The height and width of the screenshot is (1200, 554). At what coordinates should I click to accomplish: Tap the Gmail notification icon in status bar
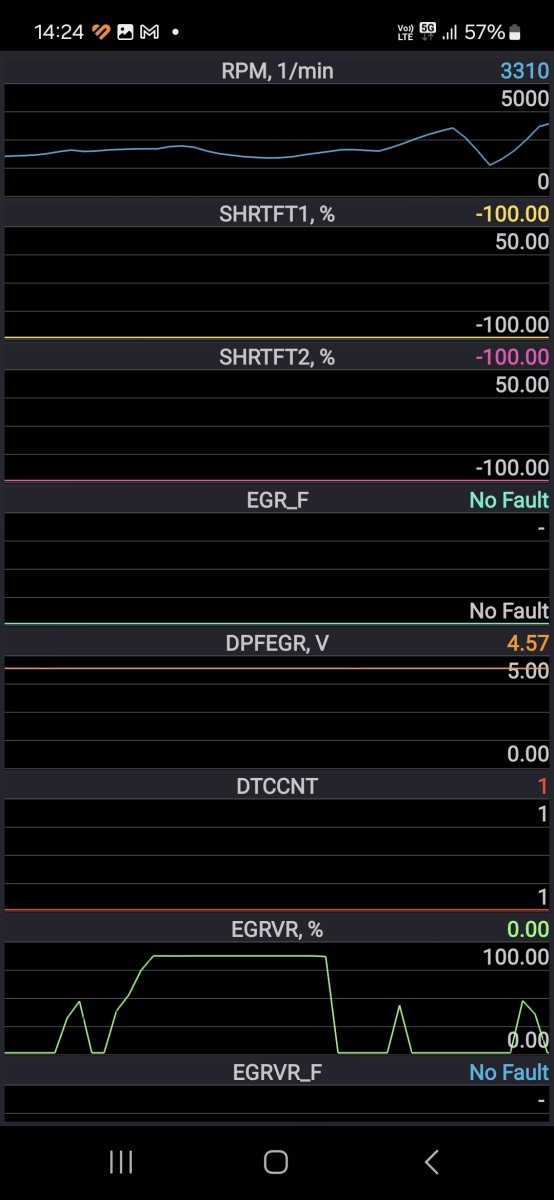point(150,32)
